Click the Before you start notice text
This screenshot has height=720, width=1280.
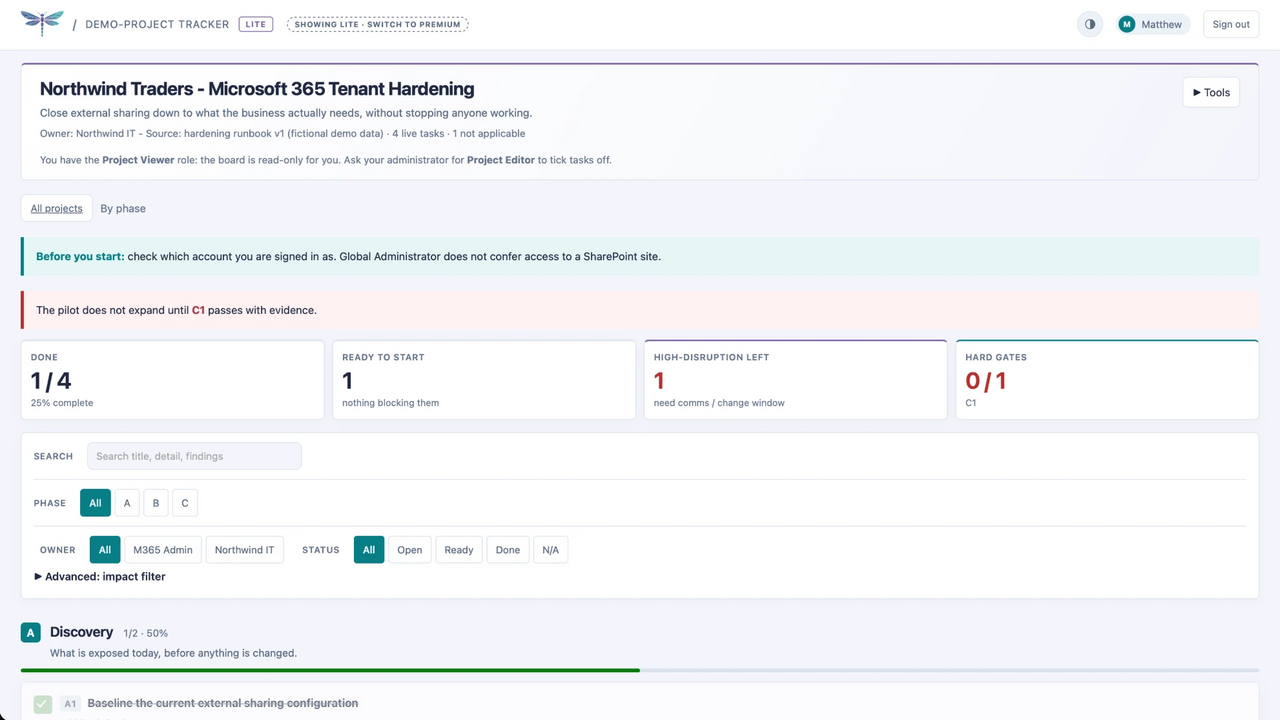[348, 256]
